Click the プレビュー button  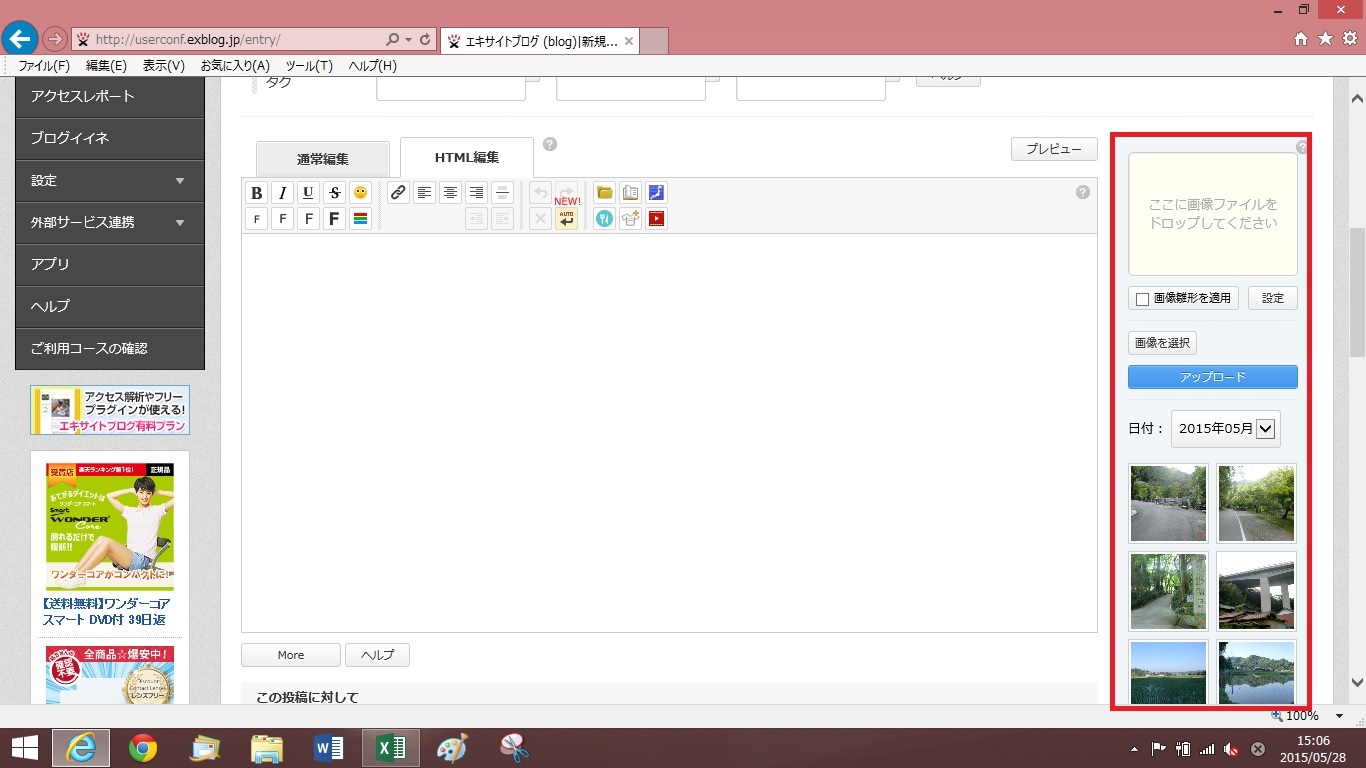[x=1054, y=149]
